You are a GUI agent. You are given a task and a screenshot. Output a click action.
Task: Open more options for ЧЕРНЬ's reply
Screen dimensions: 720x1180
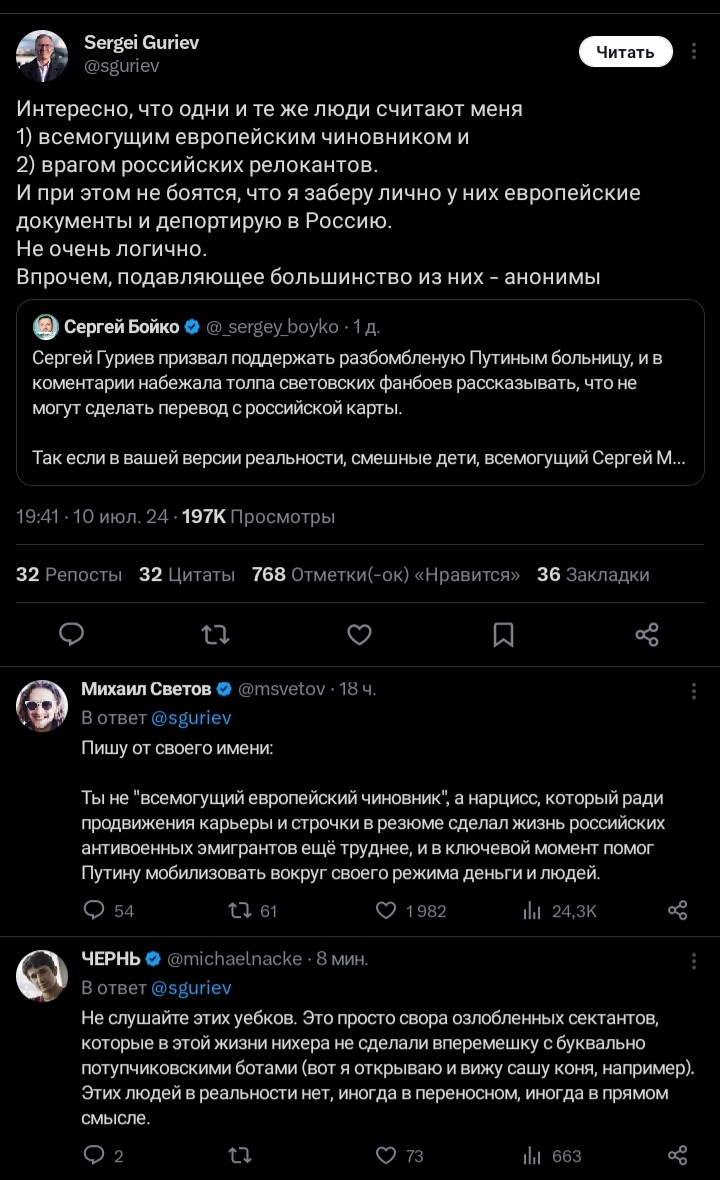(694, 960)
